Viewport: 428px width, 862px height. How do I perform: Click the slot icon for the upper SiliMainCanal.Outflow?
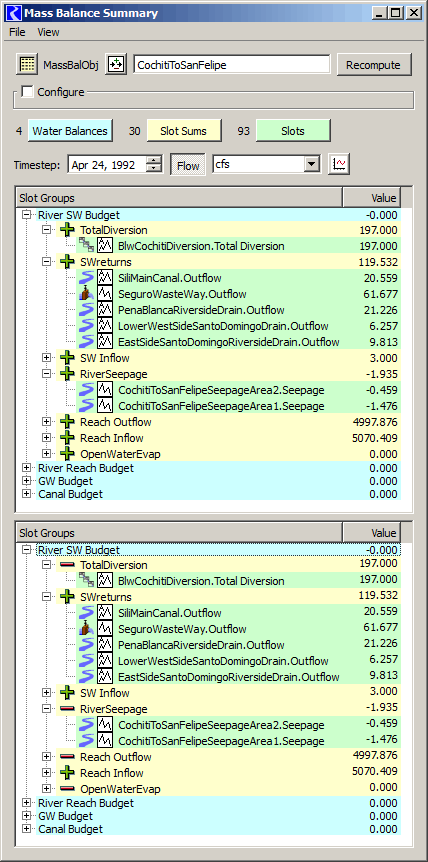coord(105,278)
